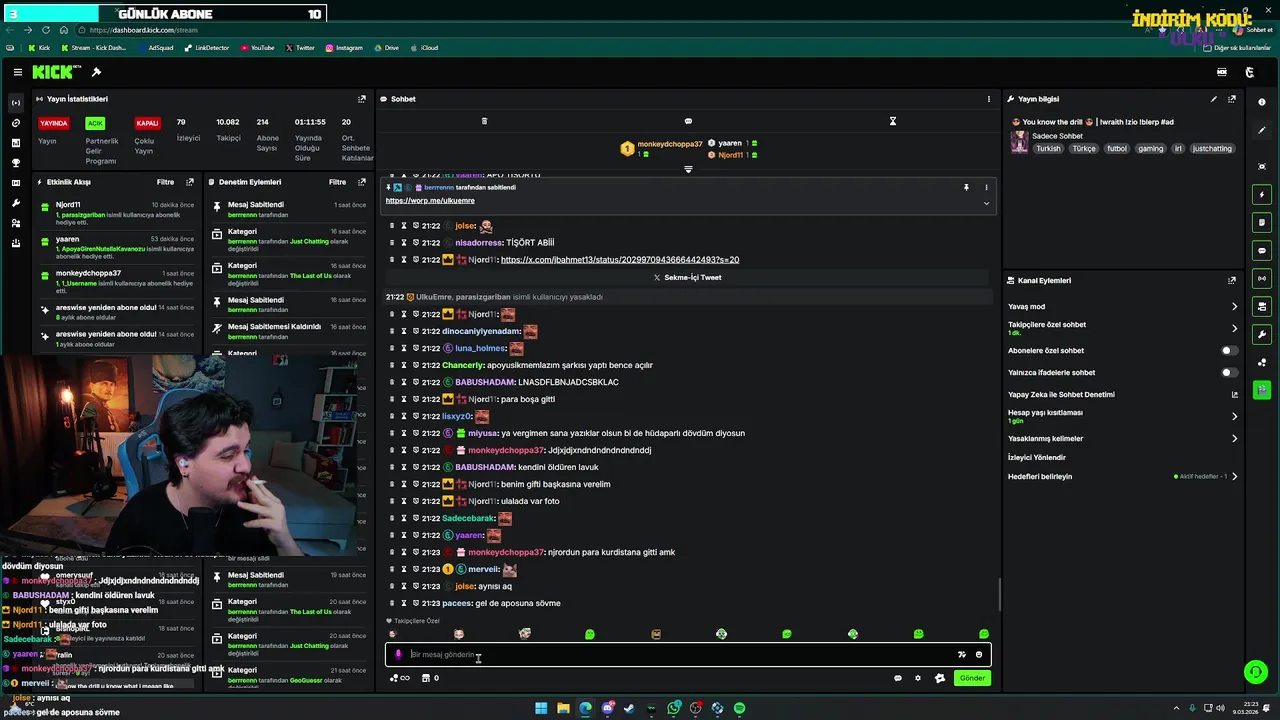Screen dimensions: 1280x720
Task: Pop out the Yayın bilgisi panel
Action: 1232,99
